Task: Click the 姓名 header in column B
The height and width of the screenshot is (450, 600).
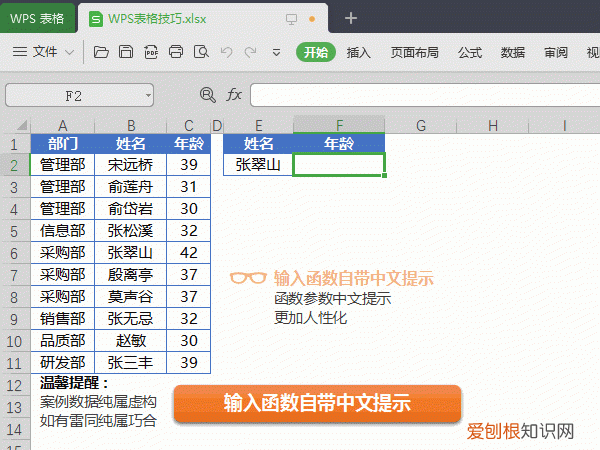Action: point(130,144)
